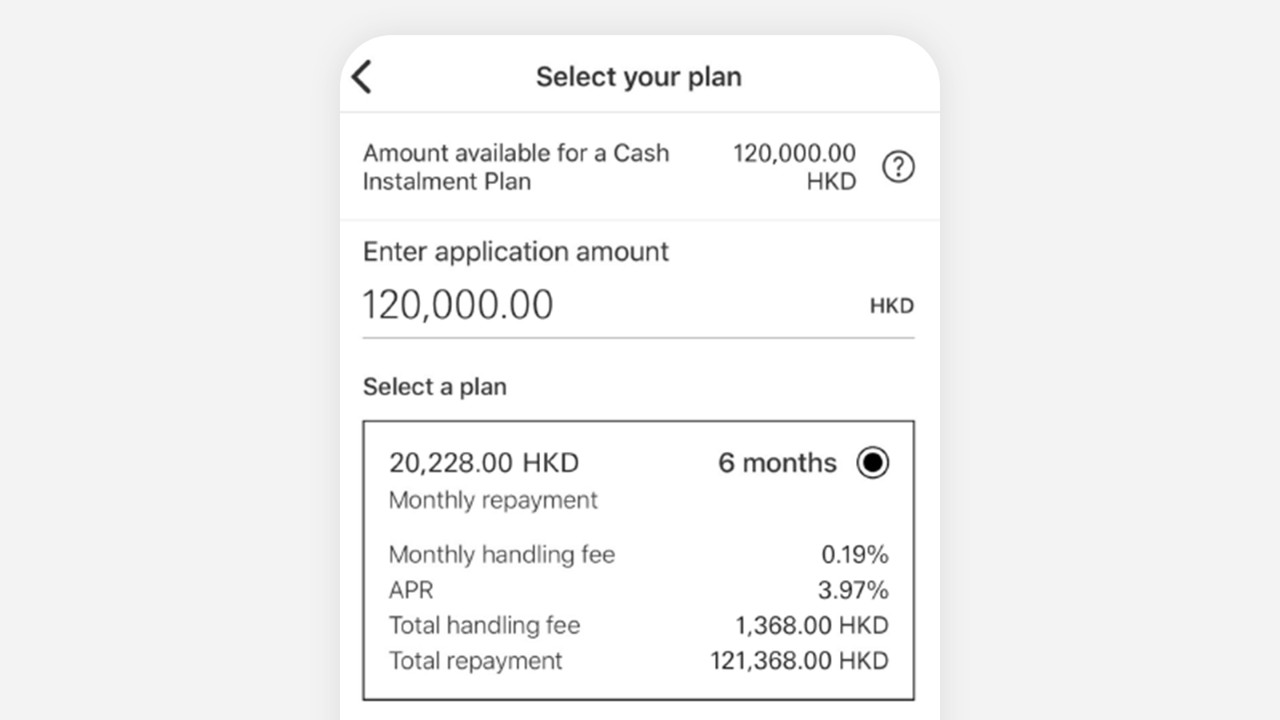
Task: Tap the 0.19% monthly handling fee value
Action: pos(855,554)
